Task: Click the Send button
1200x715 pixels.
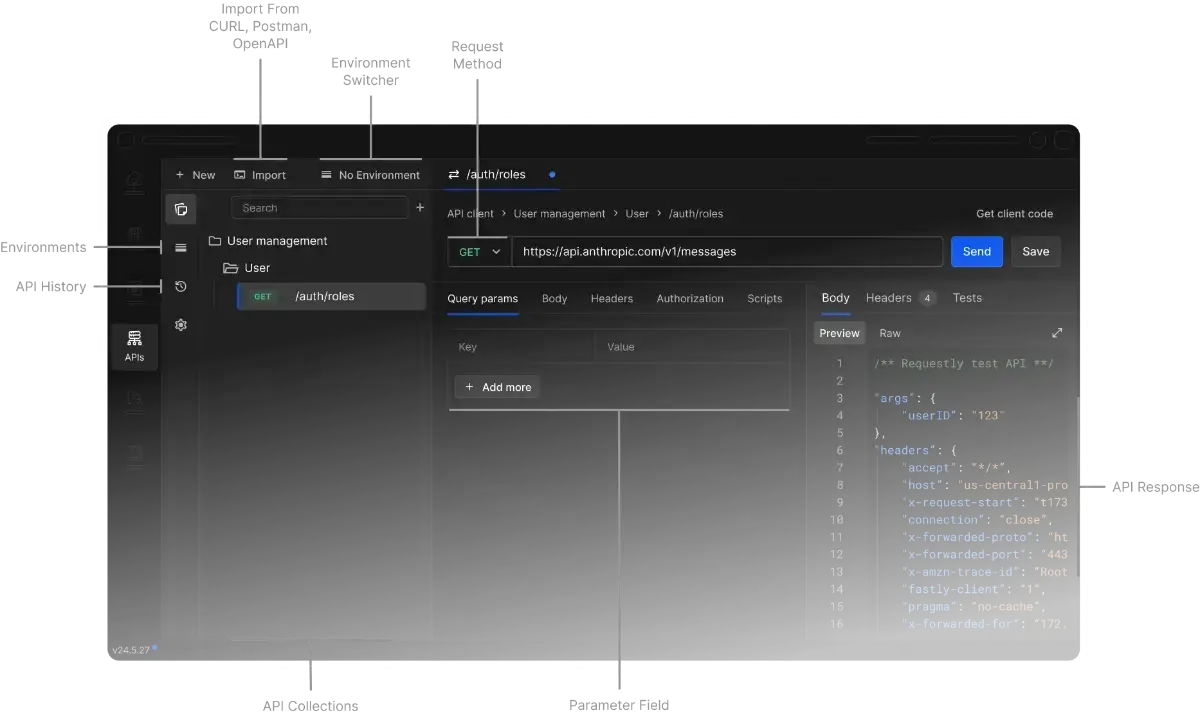Action: click(977, 251)
